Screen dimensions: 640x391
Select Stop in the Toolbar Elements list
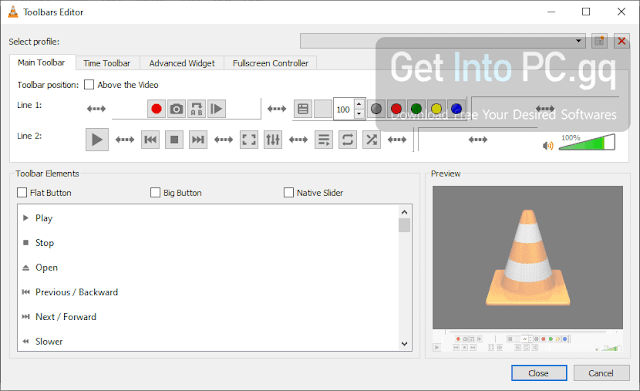[208, 243]
